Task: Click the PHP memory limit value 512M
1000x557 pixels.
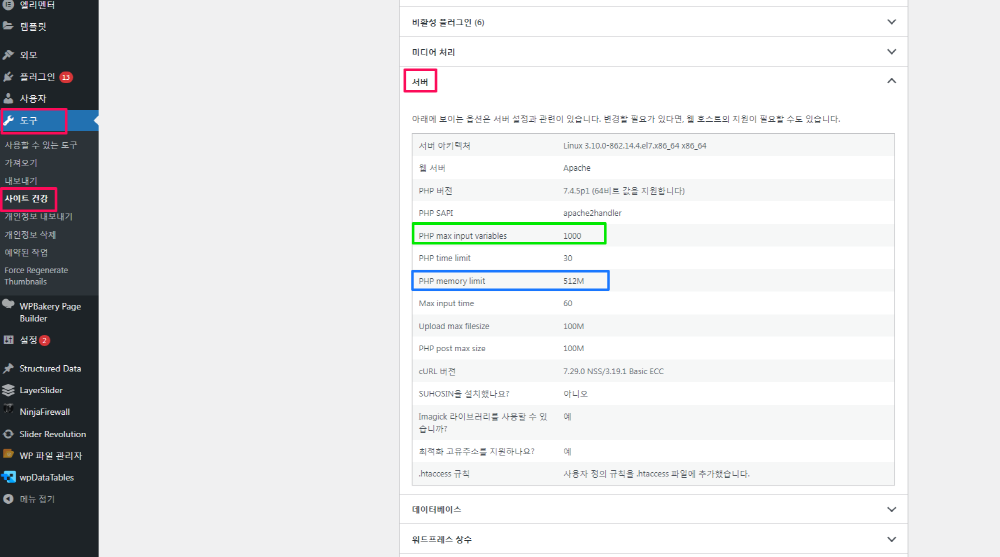Action: [573, 281]
